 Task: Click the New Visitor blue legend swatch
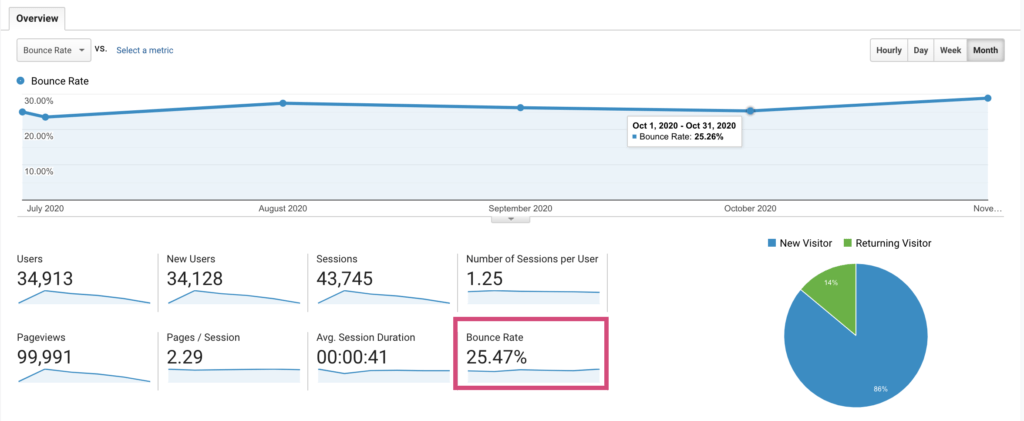pyautogui.click(x=773, y=243)
